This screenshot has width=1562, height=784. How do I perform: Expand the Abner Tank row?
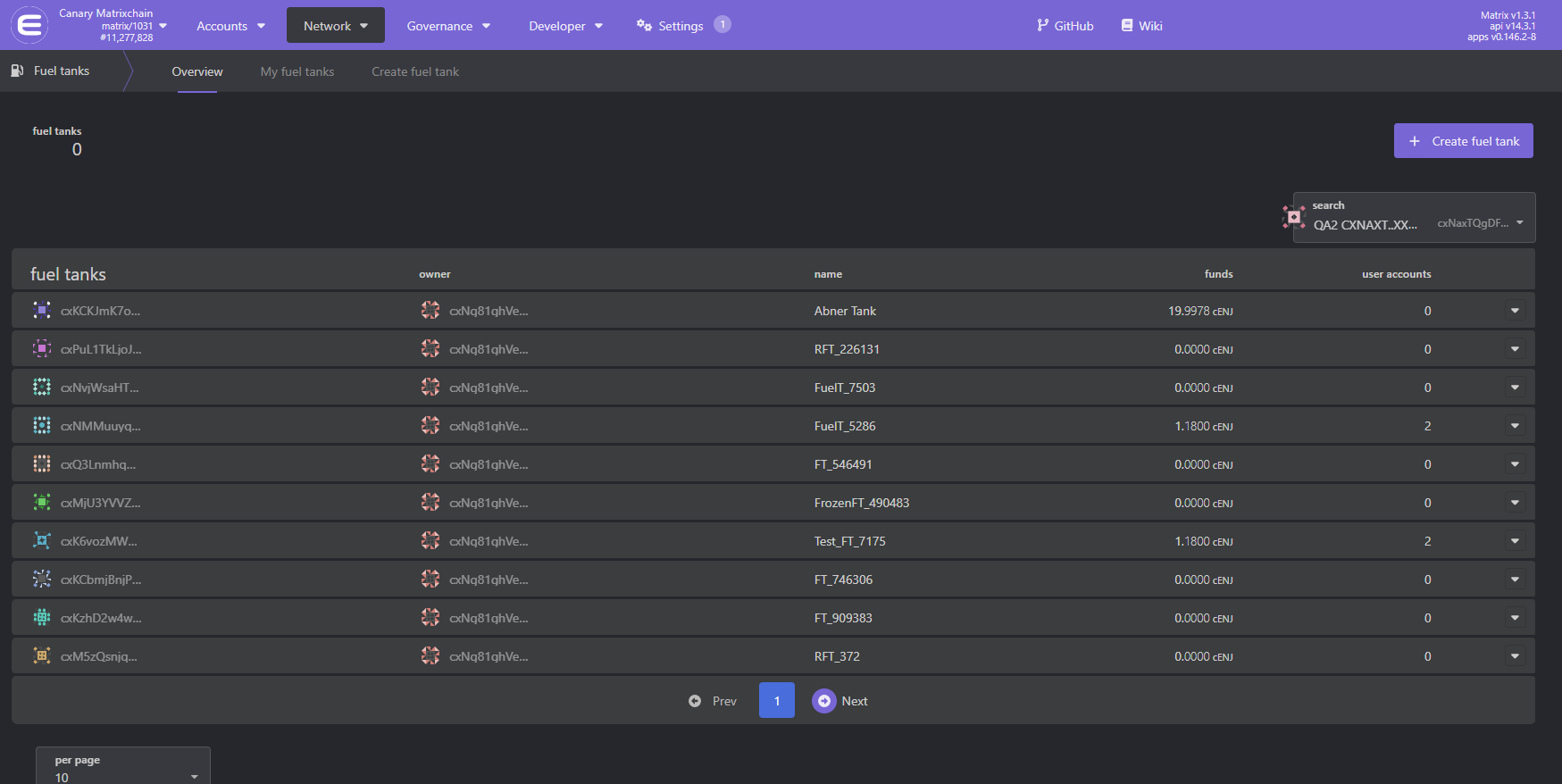click(1515, 311)
